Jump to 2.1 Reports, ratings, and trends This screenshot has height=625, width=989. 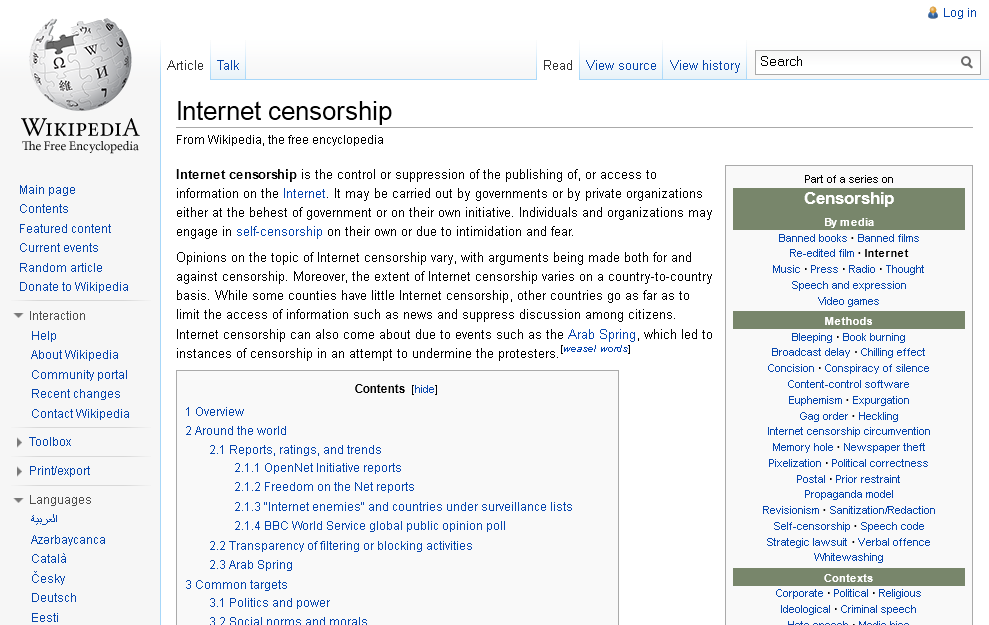click(295, 450)
